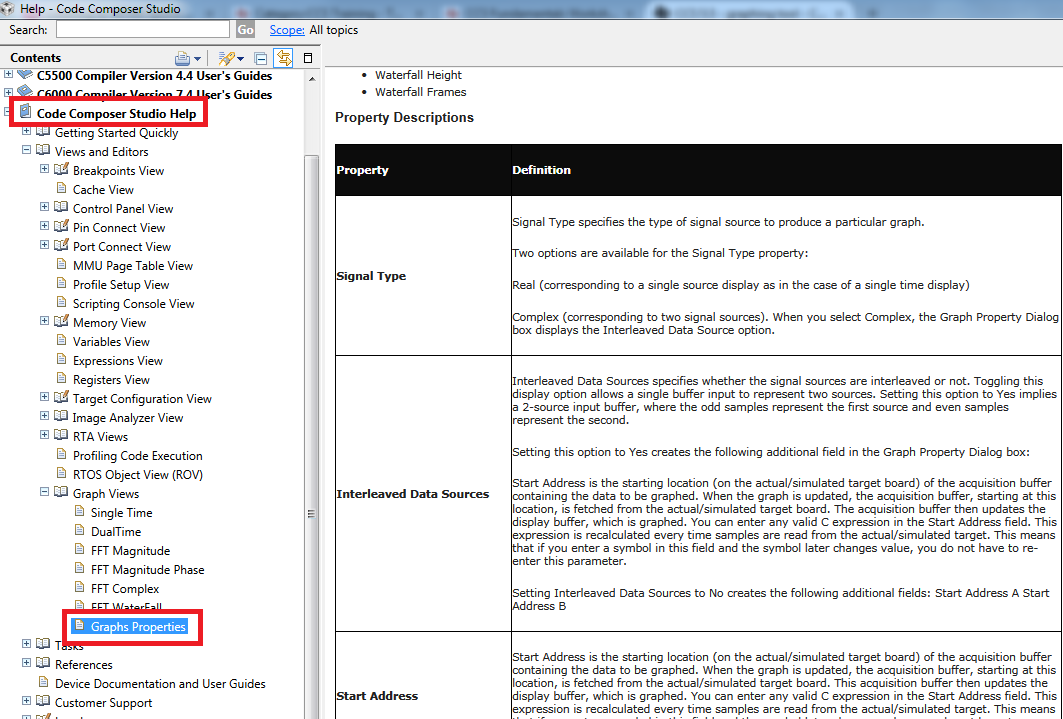Viewport: 1063px width, 719px height.
Task: Click the C5500 Compiler guide book icon
Action: 25,74
